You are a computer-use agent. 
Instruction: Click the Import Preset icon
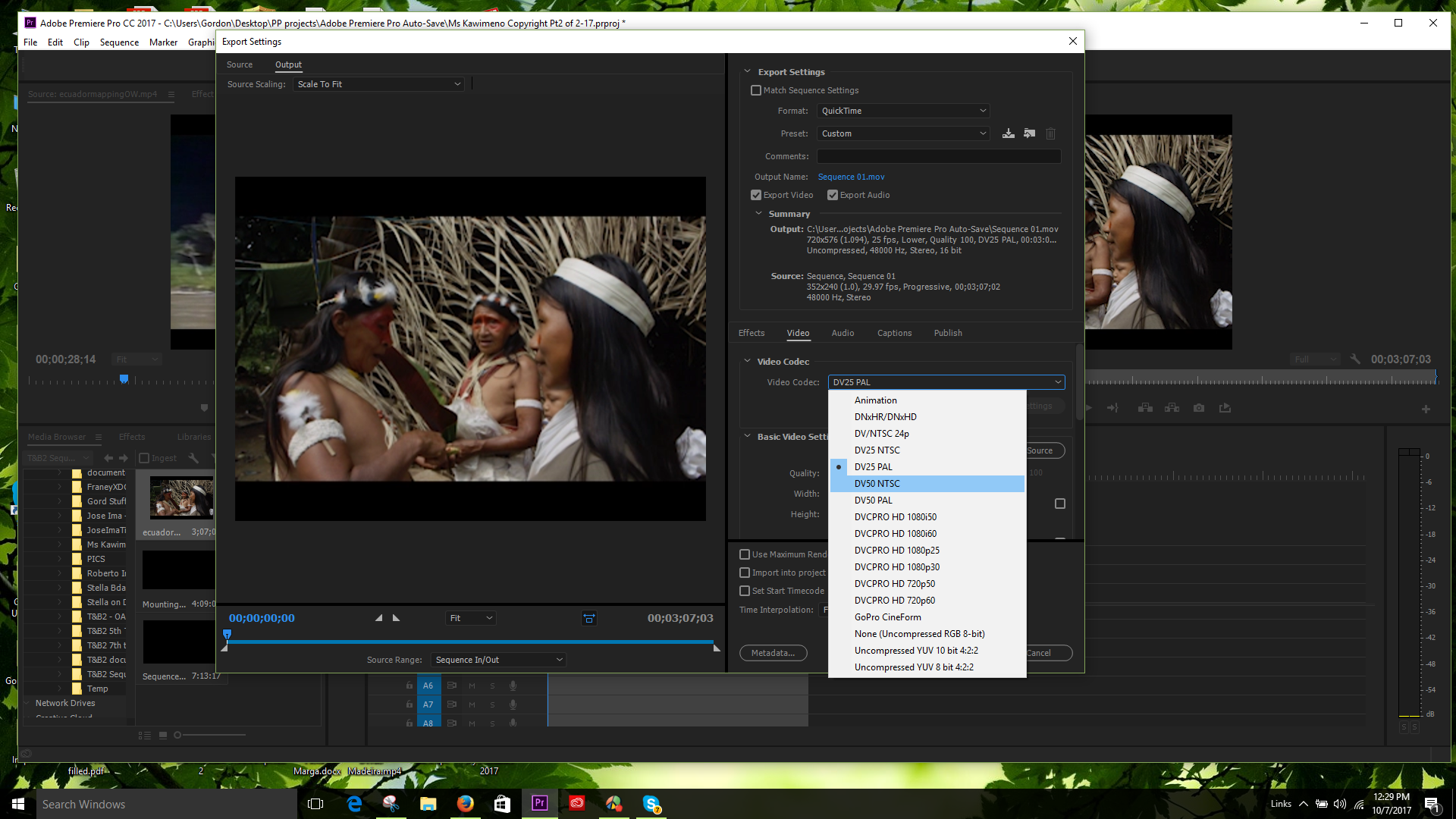[1029, 133]
